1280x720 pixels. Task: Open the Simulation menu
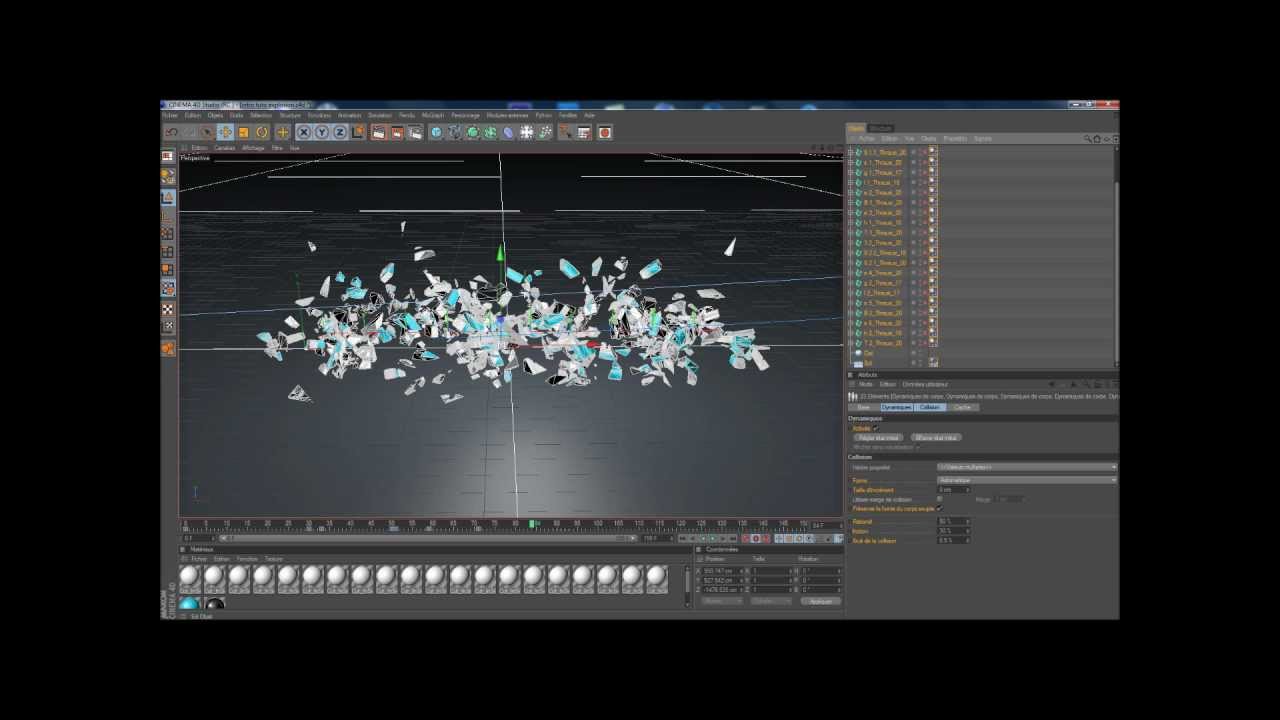tap(380, 115)
